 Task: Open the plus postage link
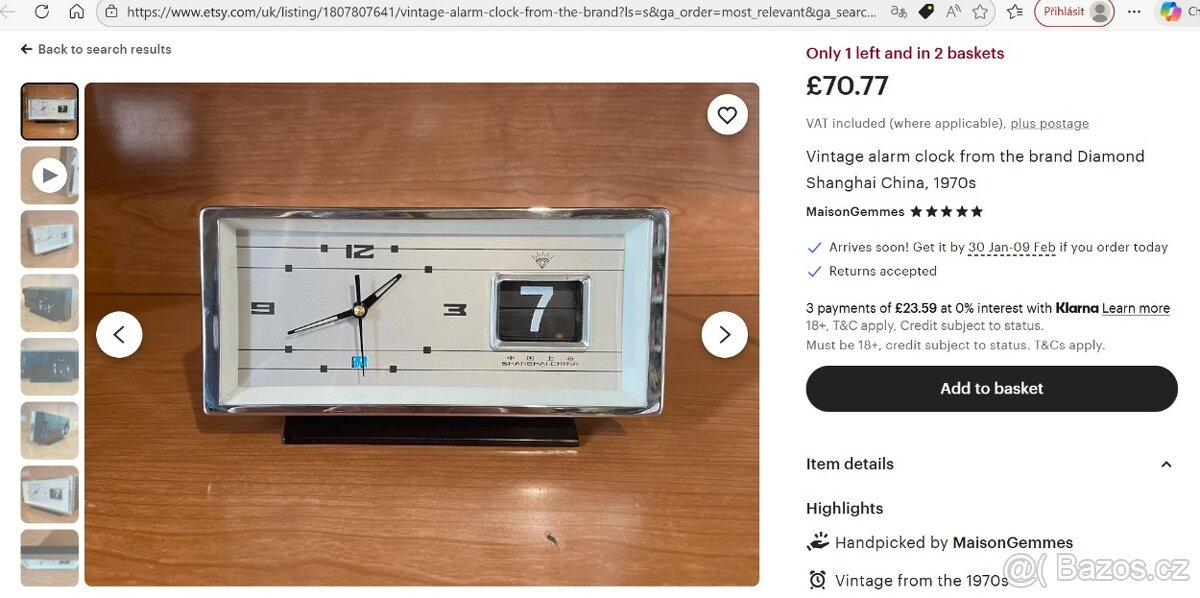click(x=1049, y=124)
